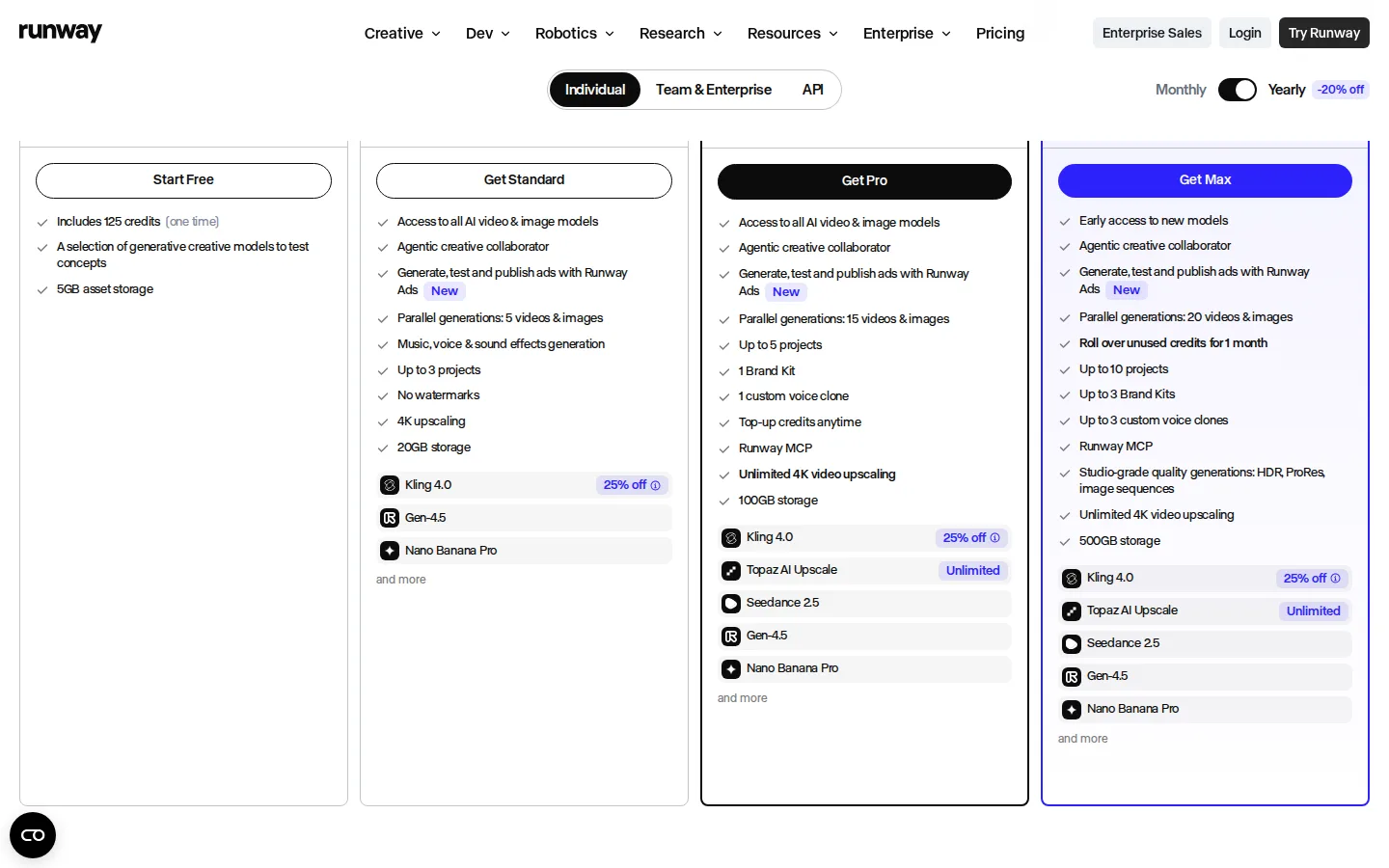Click Seedance 2.5 icon in Max plan

(x=1072, y=644)
